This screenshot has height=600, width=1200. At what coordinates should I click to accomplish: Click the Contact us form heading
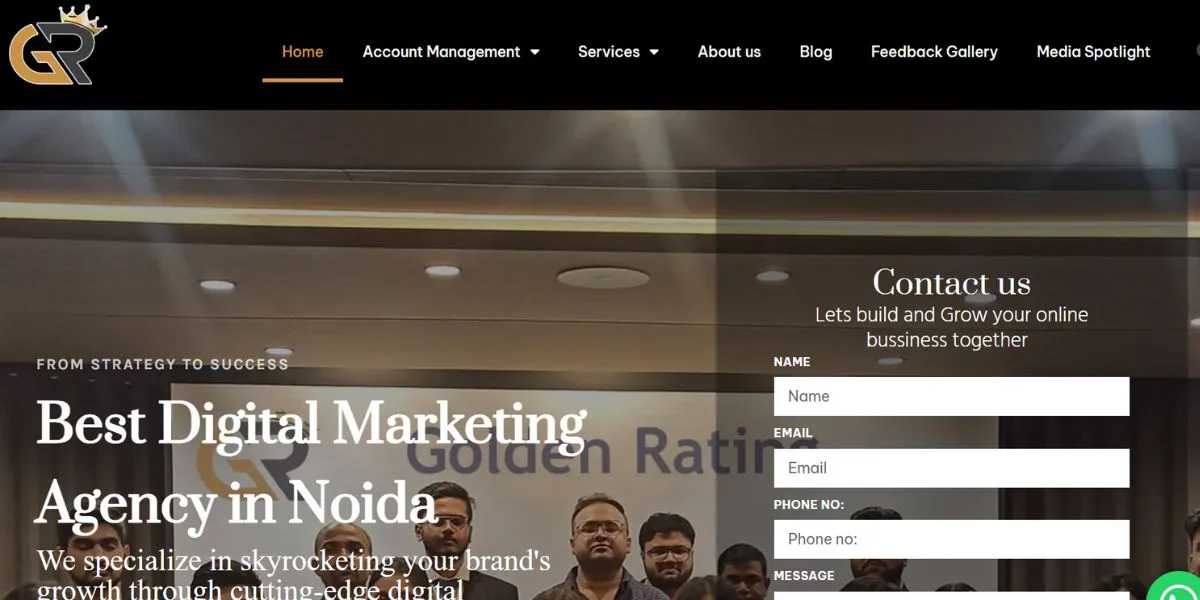[x=951, y=283]
